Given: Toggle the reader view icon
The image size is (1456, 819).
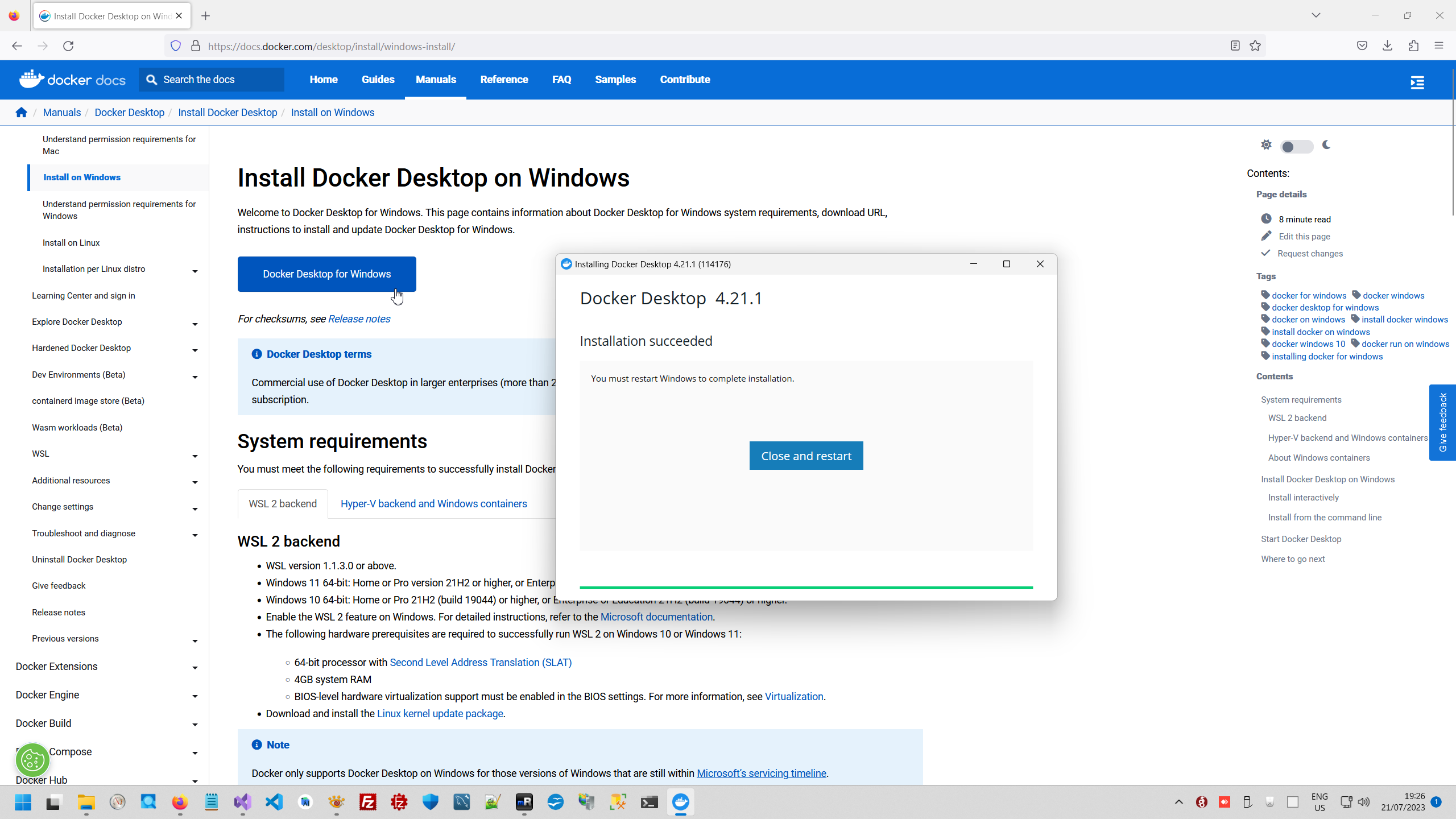Looking at the screenshot, I should coord(1235,46).
